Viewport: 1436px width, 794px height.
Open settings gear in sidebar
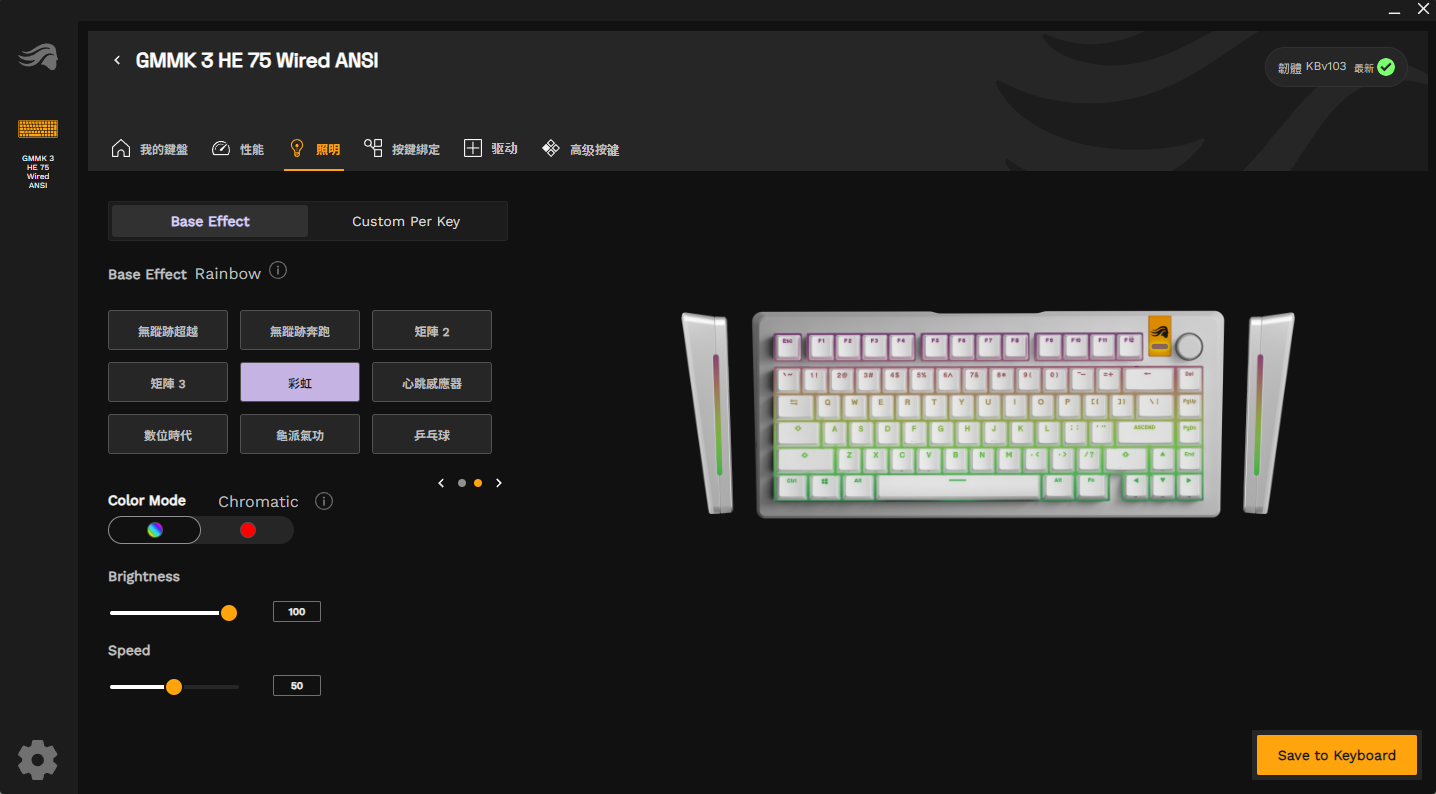coord(38,760)
